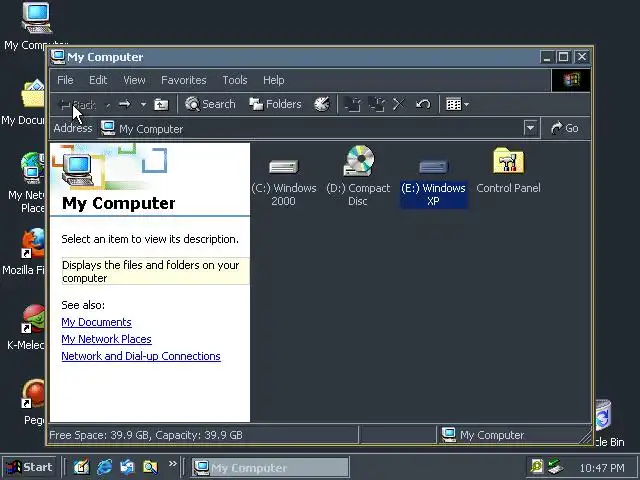Open the Search pane

[x=210, y=104]
